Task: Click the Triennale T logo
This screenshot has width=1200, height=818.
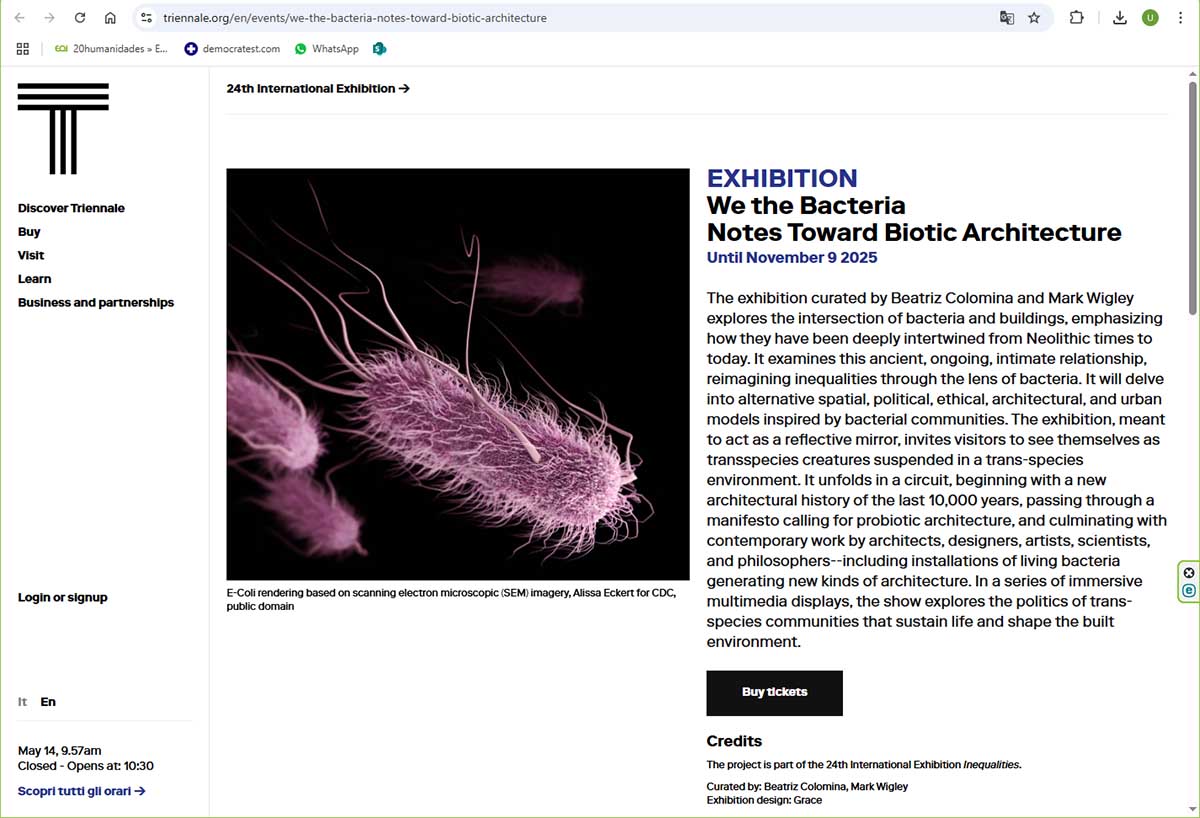Action: point(63,128)
